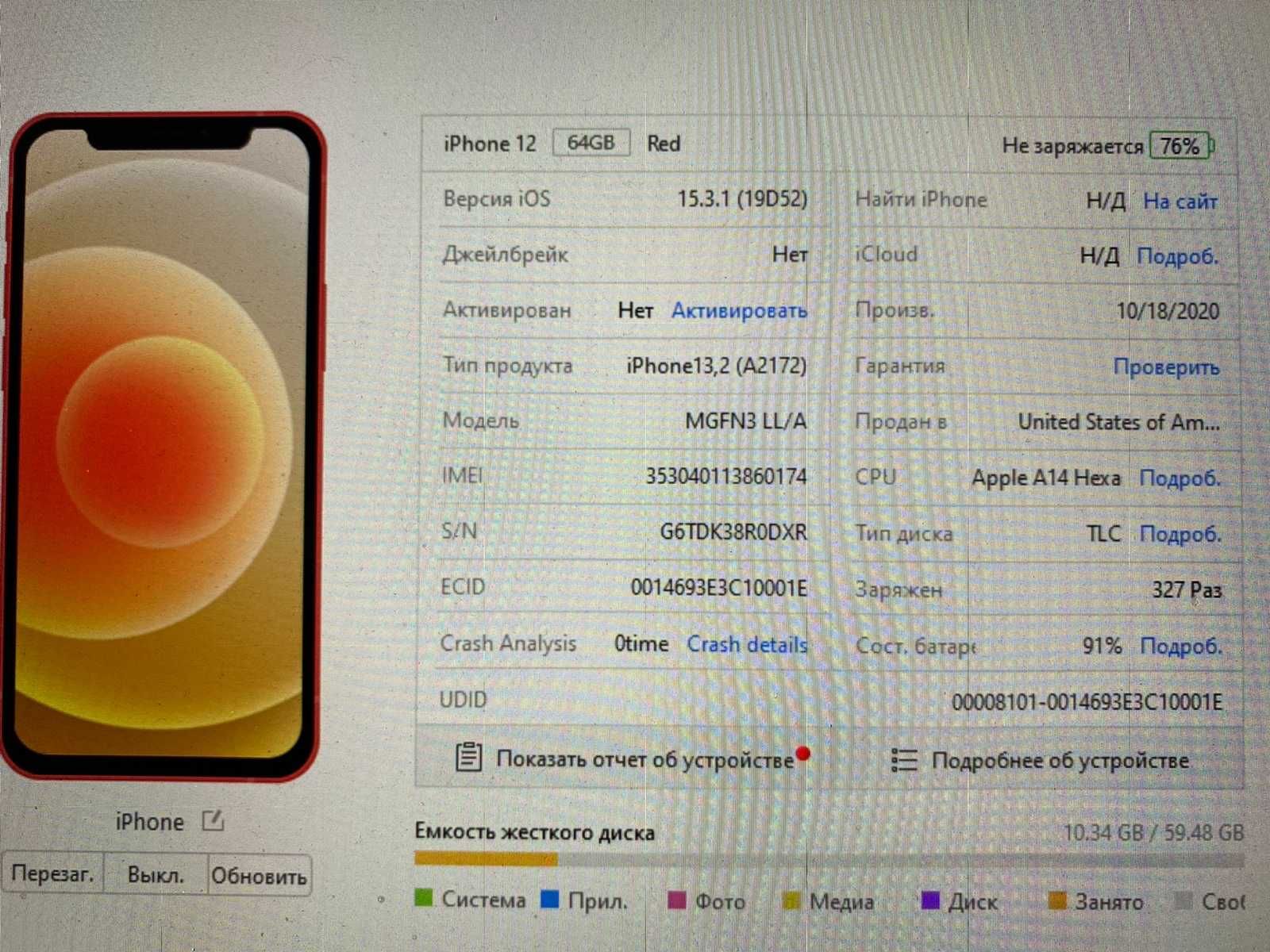Click Проверить warranty link
This screenshot has height=952, width=1270.
(x=1166, y=367)
